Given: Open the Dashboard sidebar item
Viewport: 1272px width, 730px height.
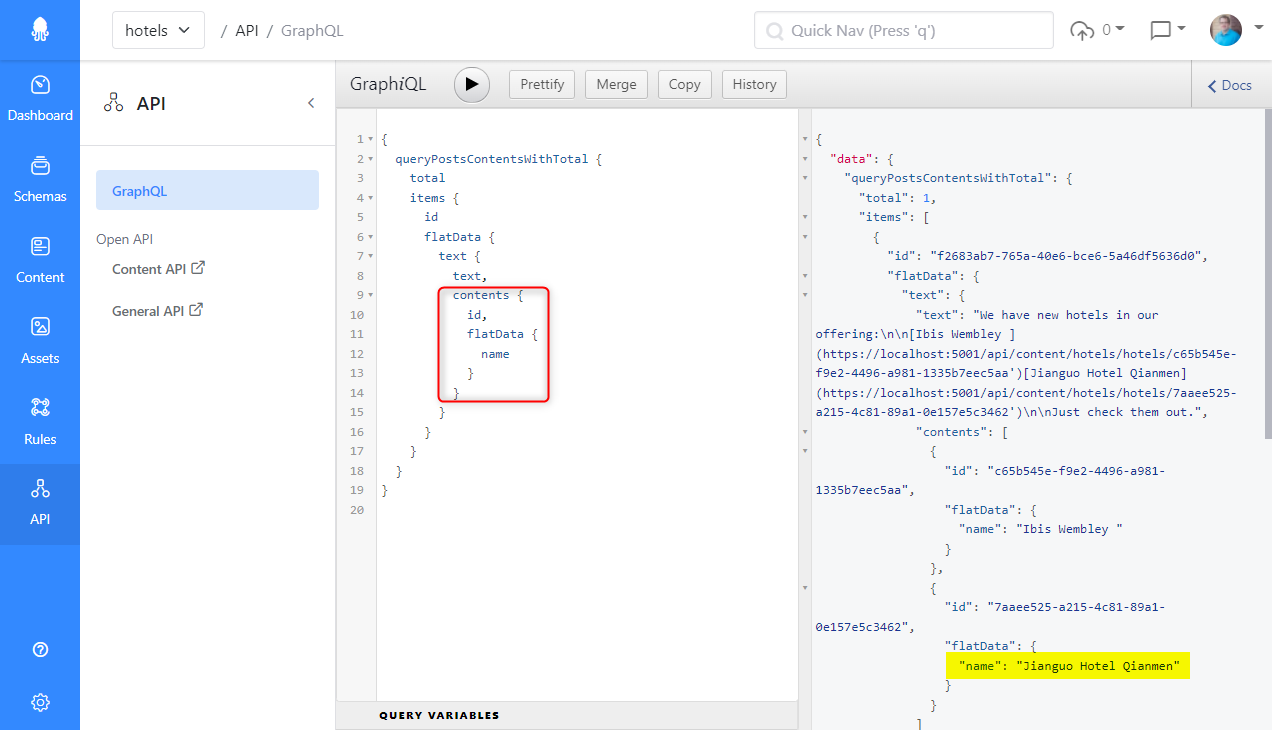Looking at the screenshot, I should coord(40,100).
